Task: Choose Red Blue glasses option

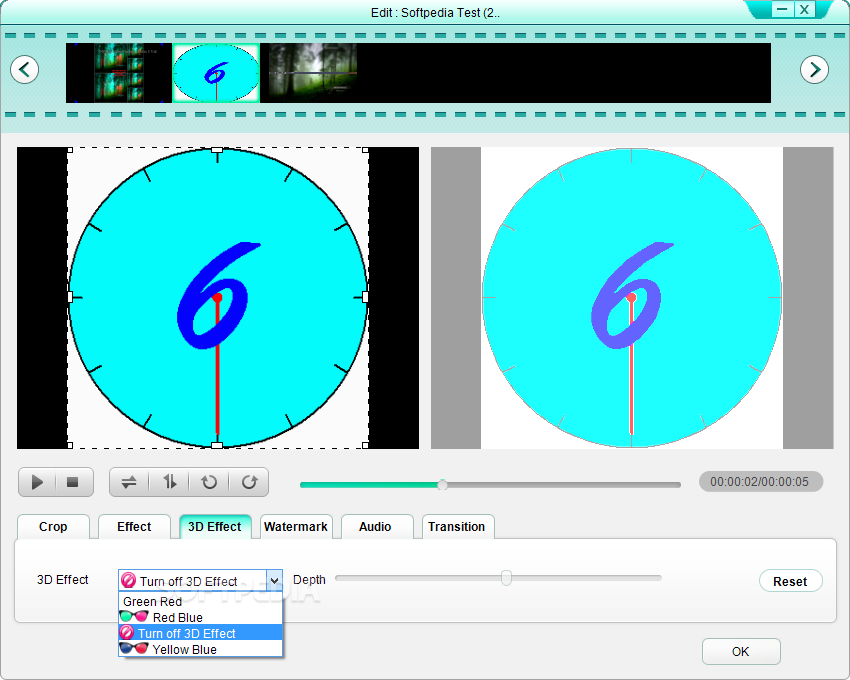Action: [201, 617]
